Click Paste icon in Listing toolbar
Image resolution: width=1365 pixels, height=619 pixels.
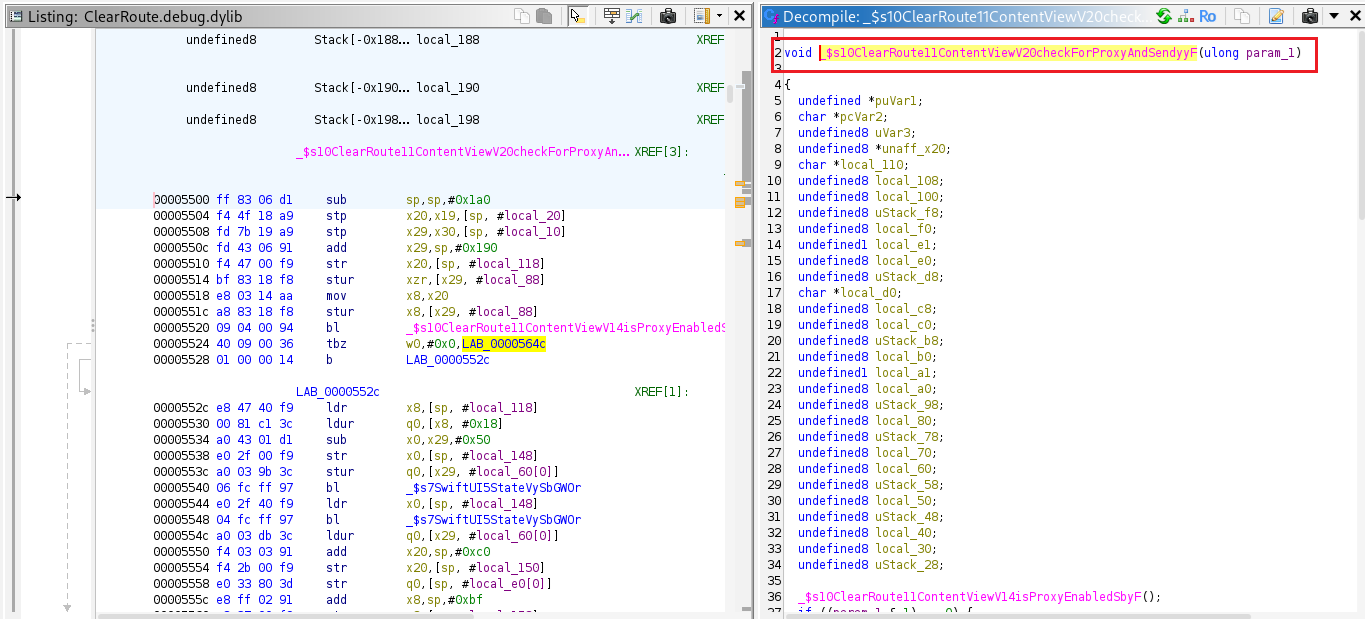coord(544,16)
